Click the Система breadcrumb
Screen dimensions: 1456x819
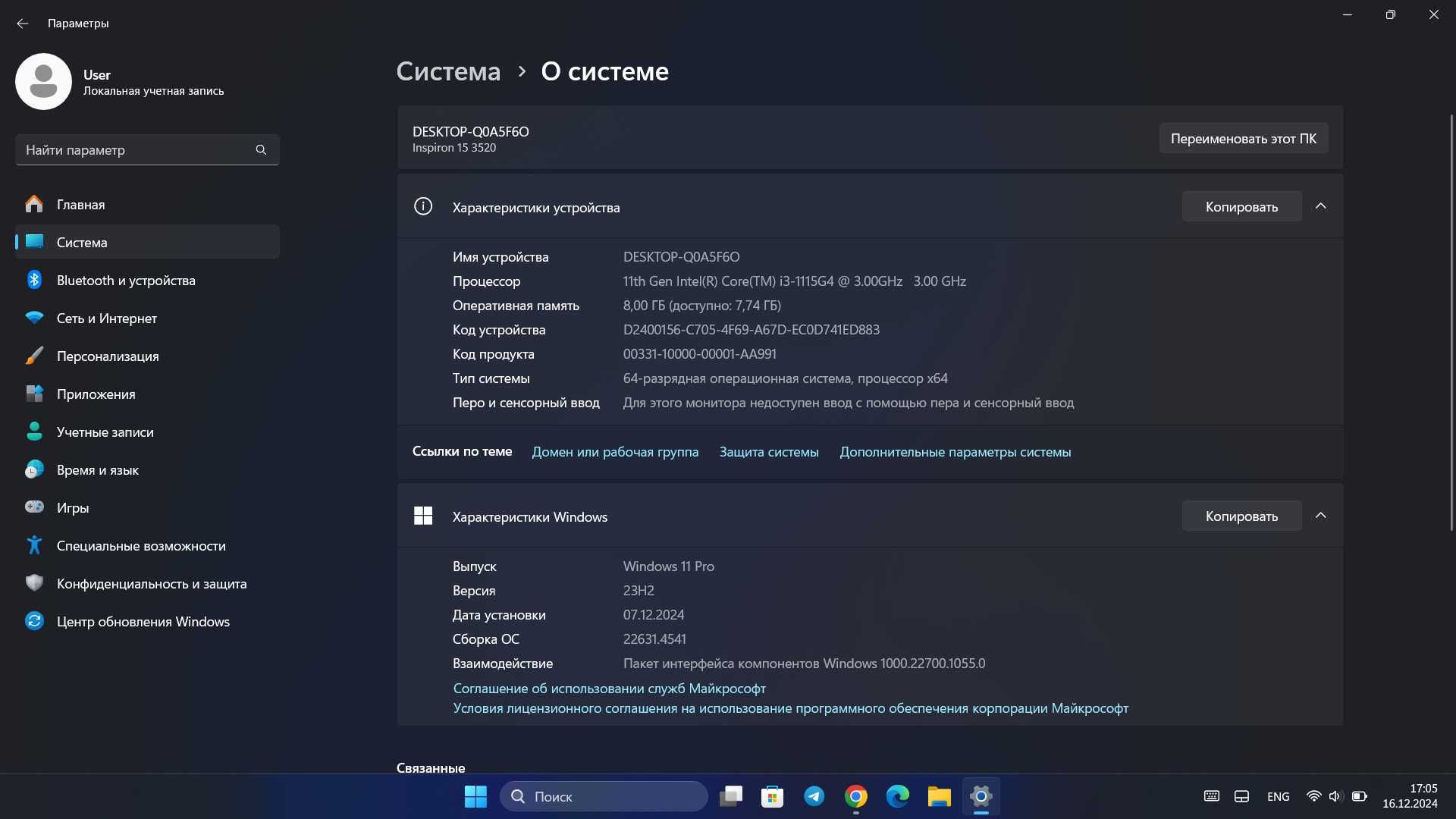[x=448, y=71]
